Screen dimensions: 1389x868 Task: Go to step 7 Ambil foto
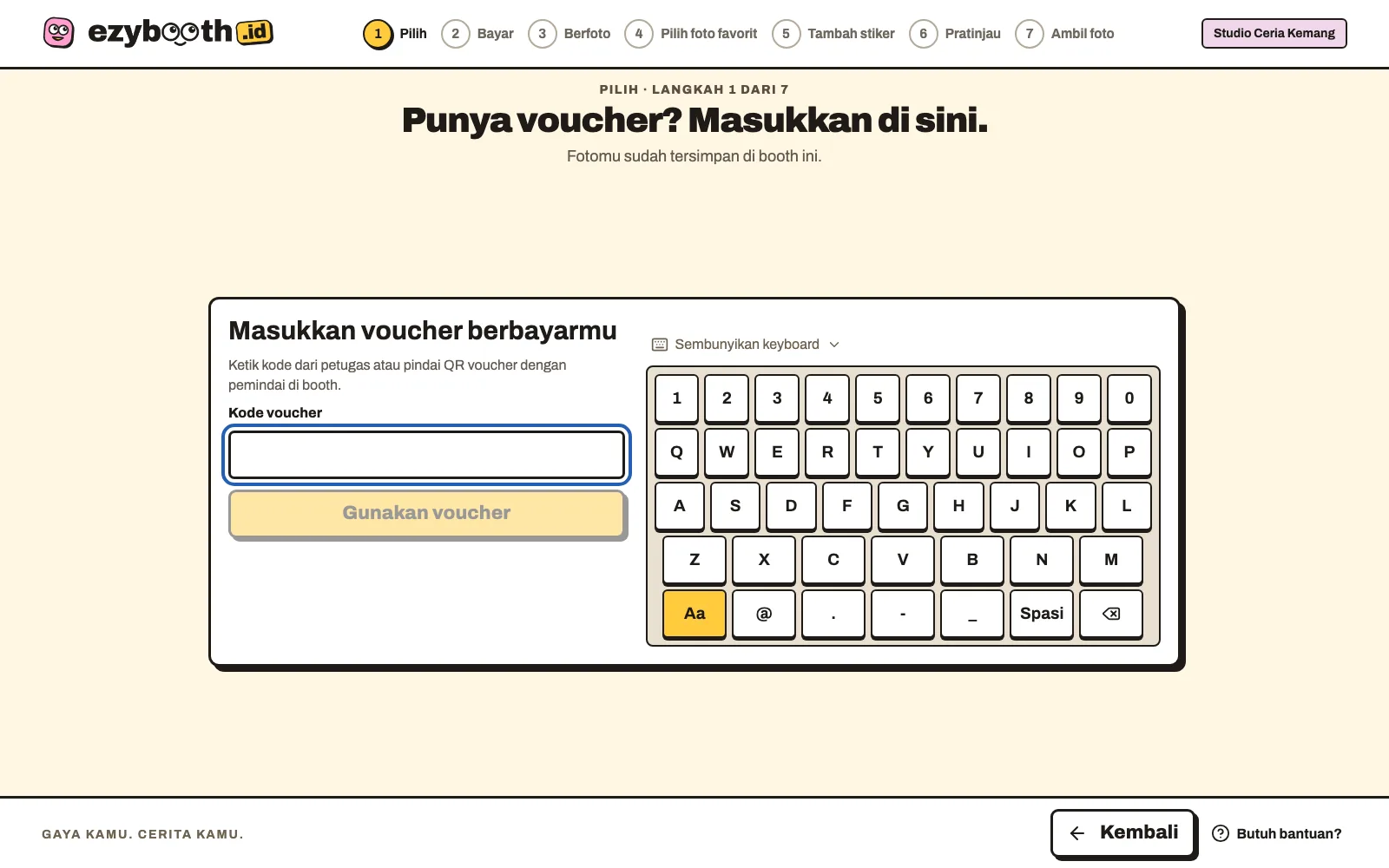[x=1065, y=34]
